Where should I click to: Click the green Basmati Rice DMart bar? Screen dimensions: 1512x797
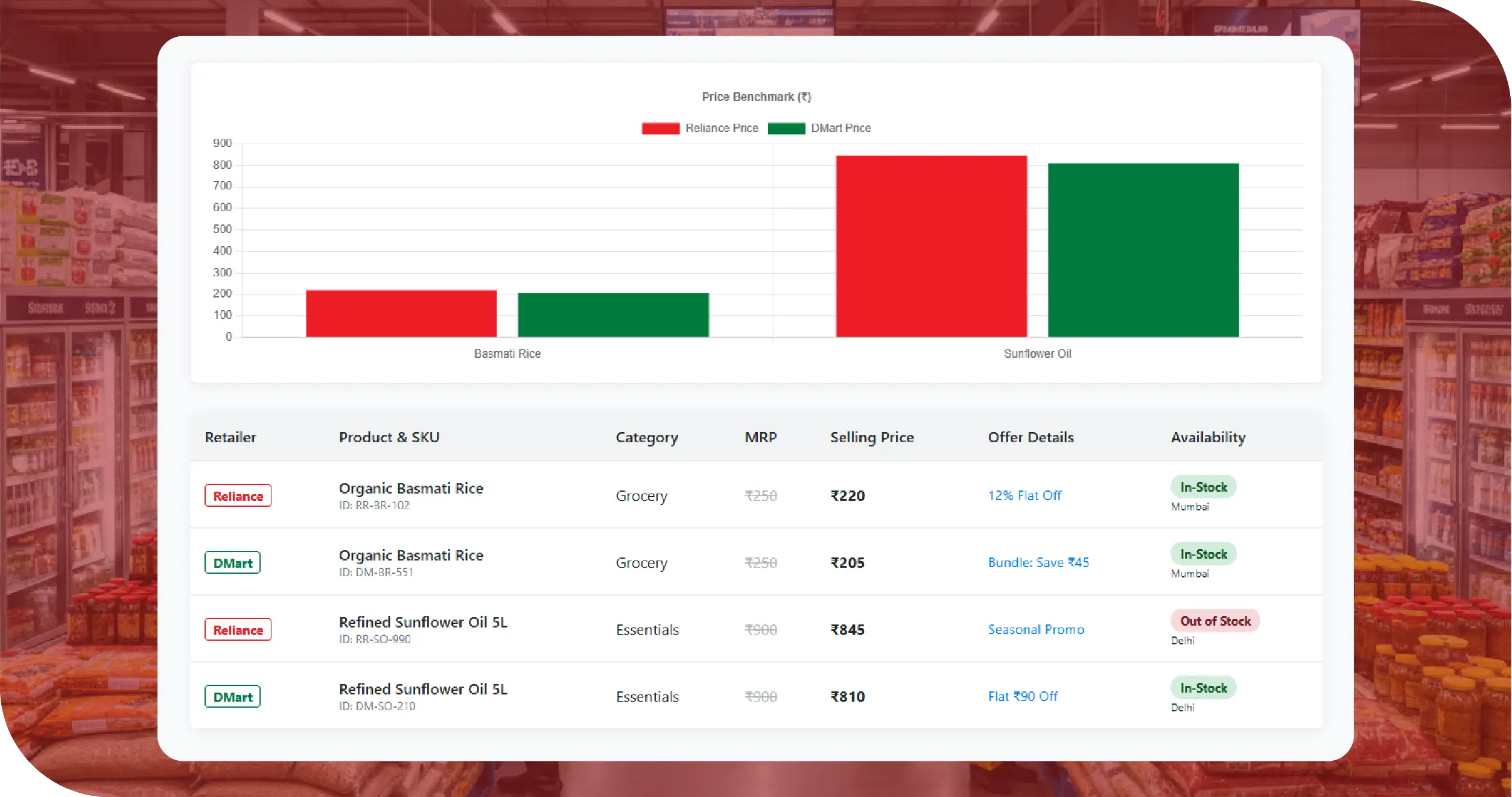tap(613, 315)
